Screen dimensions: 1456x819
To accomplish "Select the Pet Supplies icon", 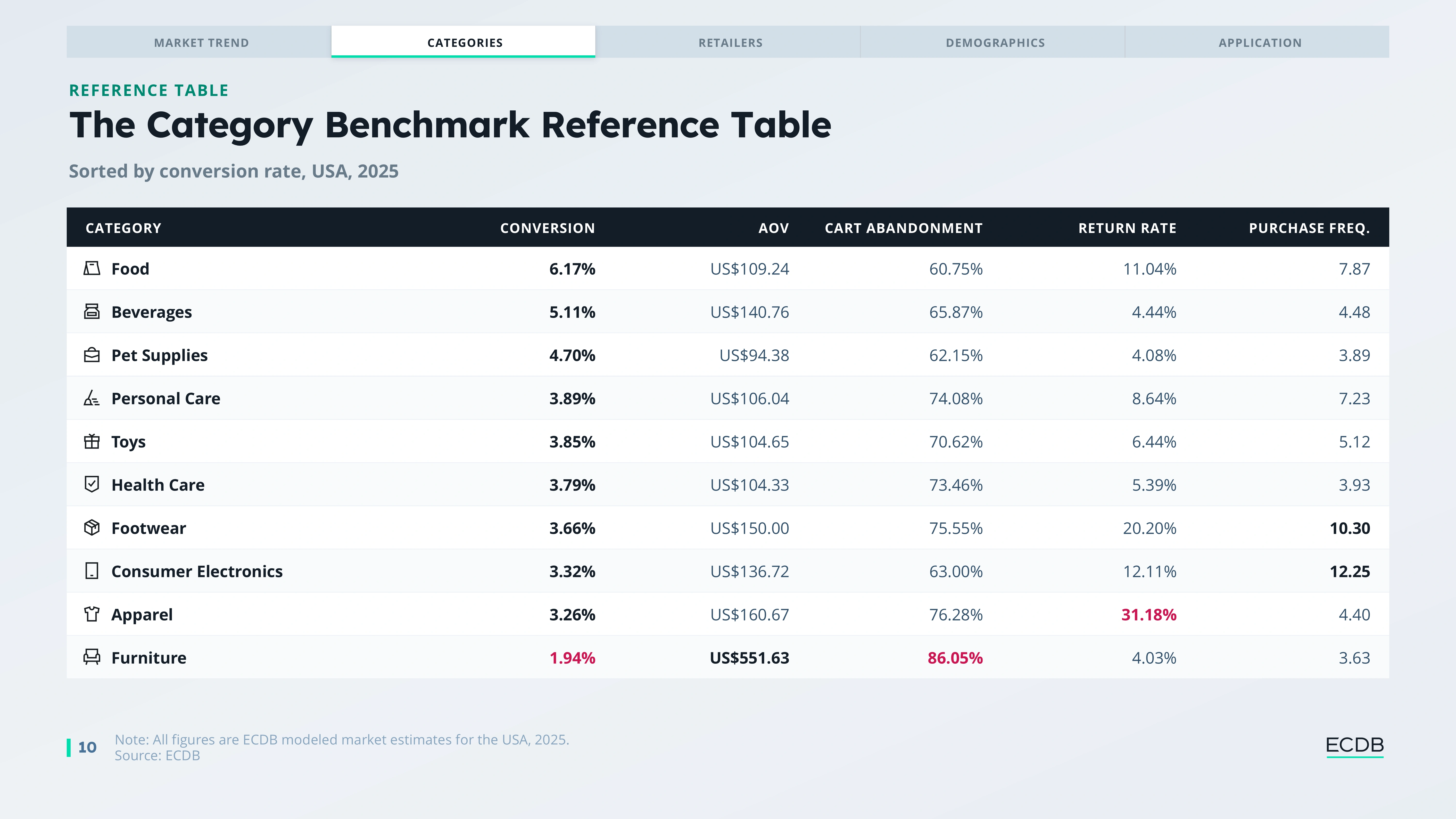I will [91, 355].
